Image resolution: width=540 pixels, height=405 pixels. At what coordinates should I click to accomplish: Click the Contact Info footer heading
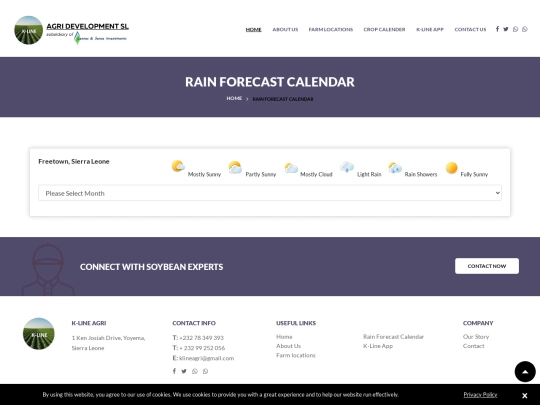click(x=194, y=323)
